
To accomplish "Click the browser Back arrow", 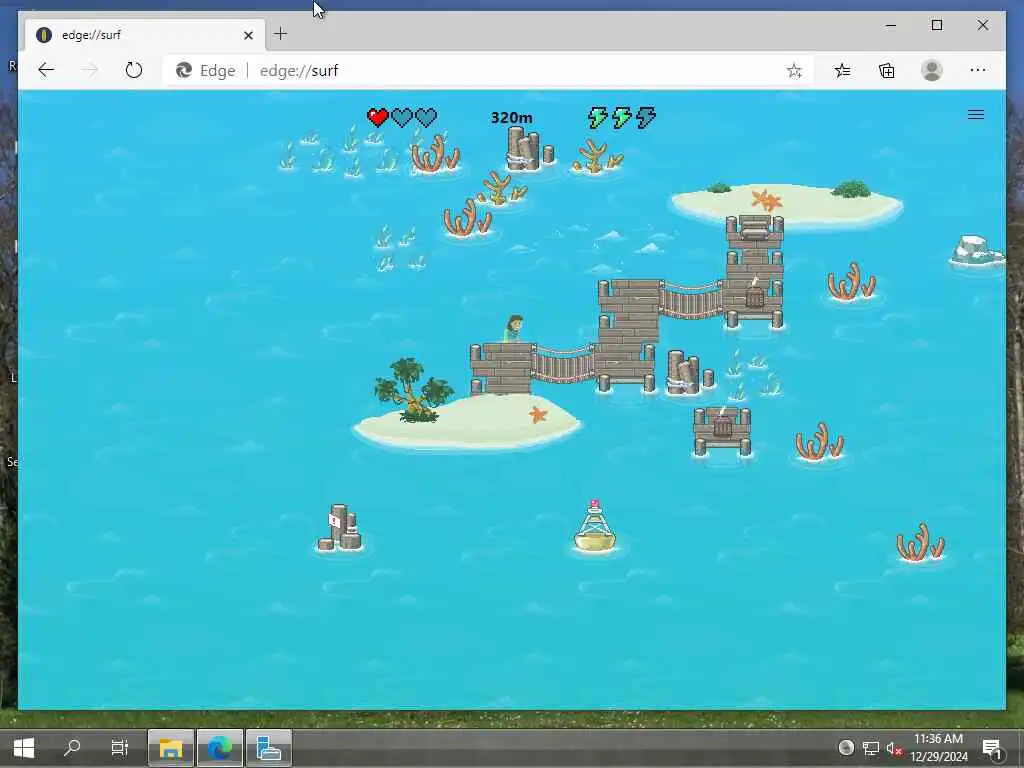I will click(46, 70).
